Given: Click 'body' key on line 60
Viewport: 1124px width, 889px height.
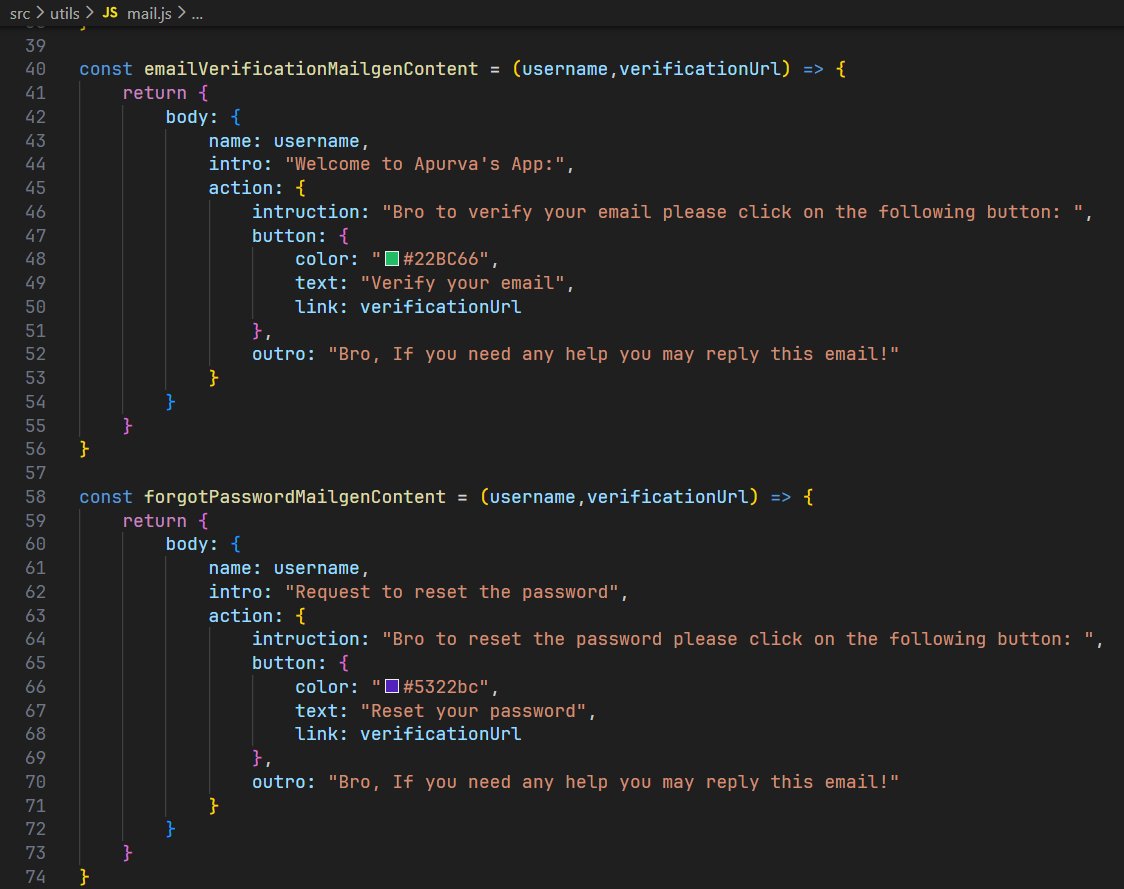Looking at the screenshot, I should (x=186, y=544).
